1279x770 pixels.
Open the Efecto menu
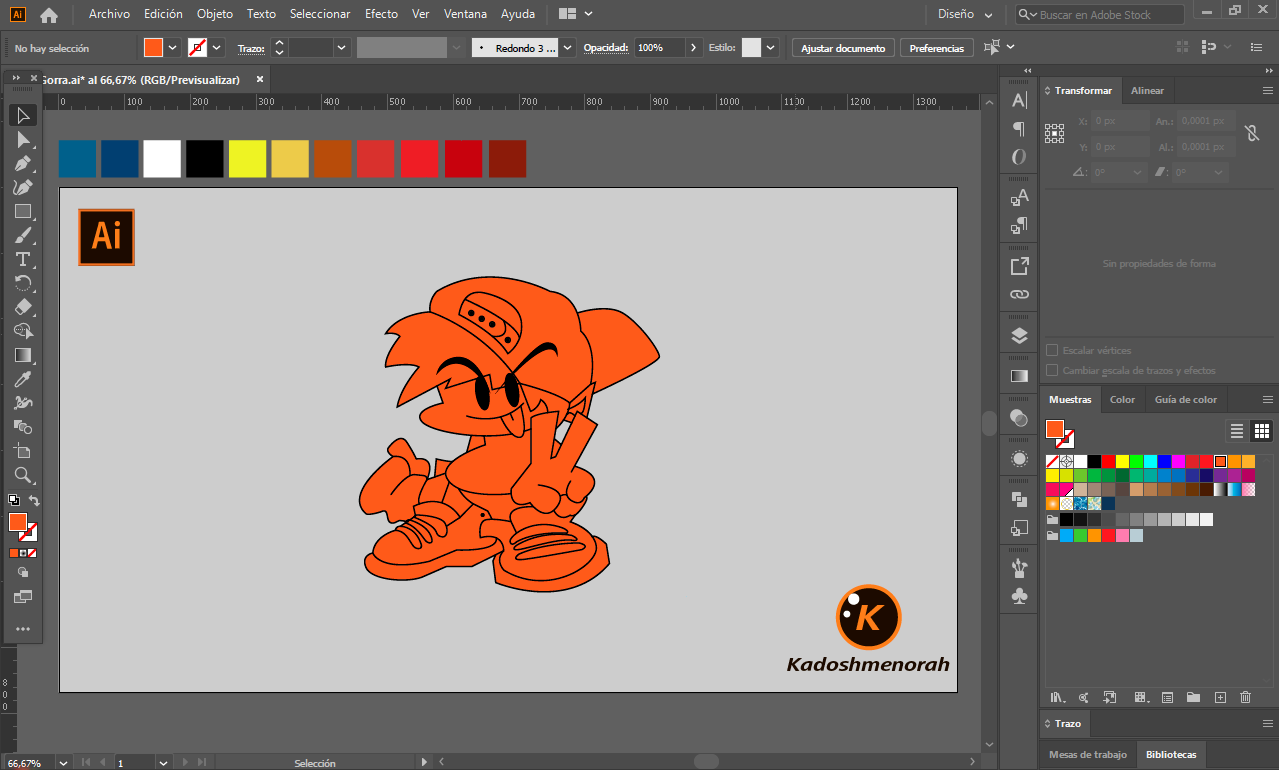pyautogui.click(x=381, y=14)
